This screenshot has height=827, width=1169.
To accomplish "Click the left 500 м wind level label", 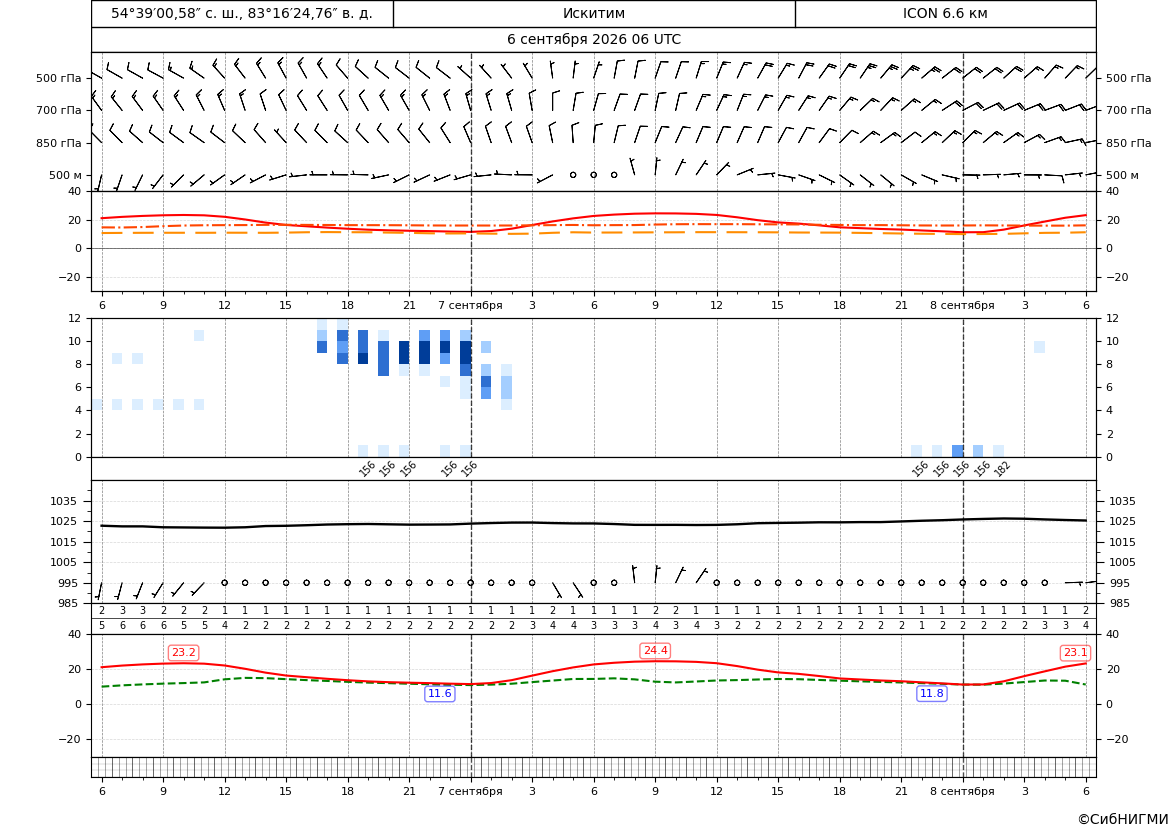I will coord(66,175).
